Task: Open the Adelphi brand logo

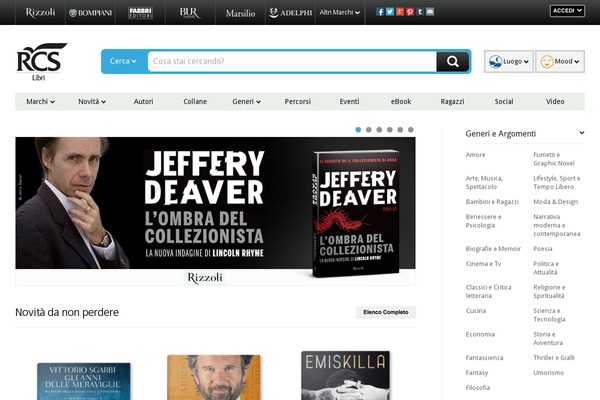Action: click(290, 13)
